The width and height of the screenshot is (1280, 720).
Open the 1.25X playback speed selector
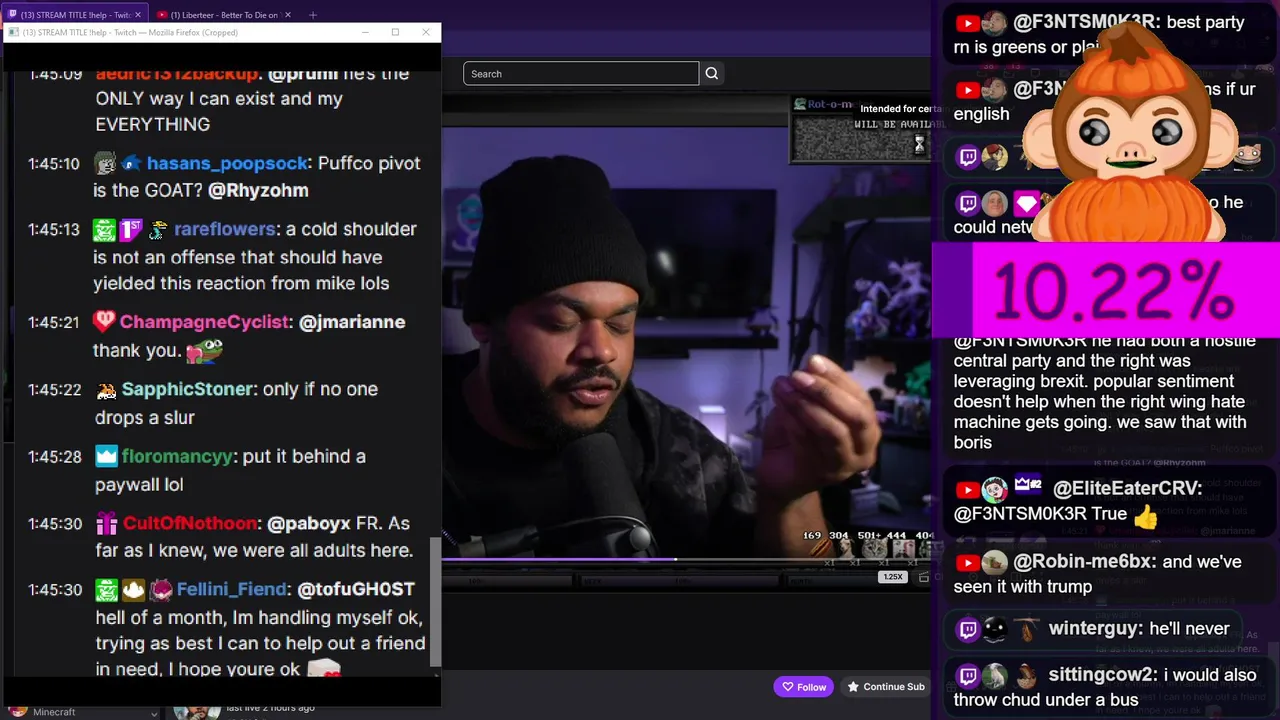(893, 577)
